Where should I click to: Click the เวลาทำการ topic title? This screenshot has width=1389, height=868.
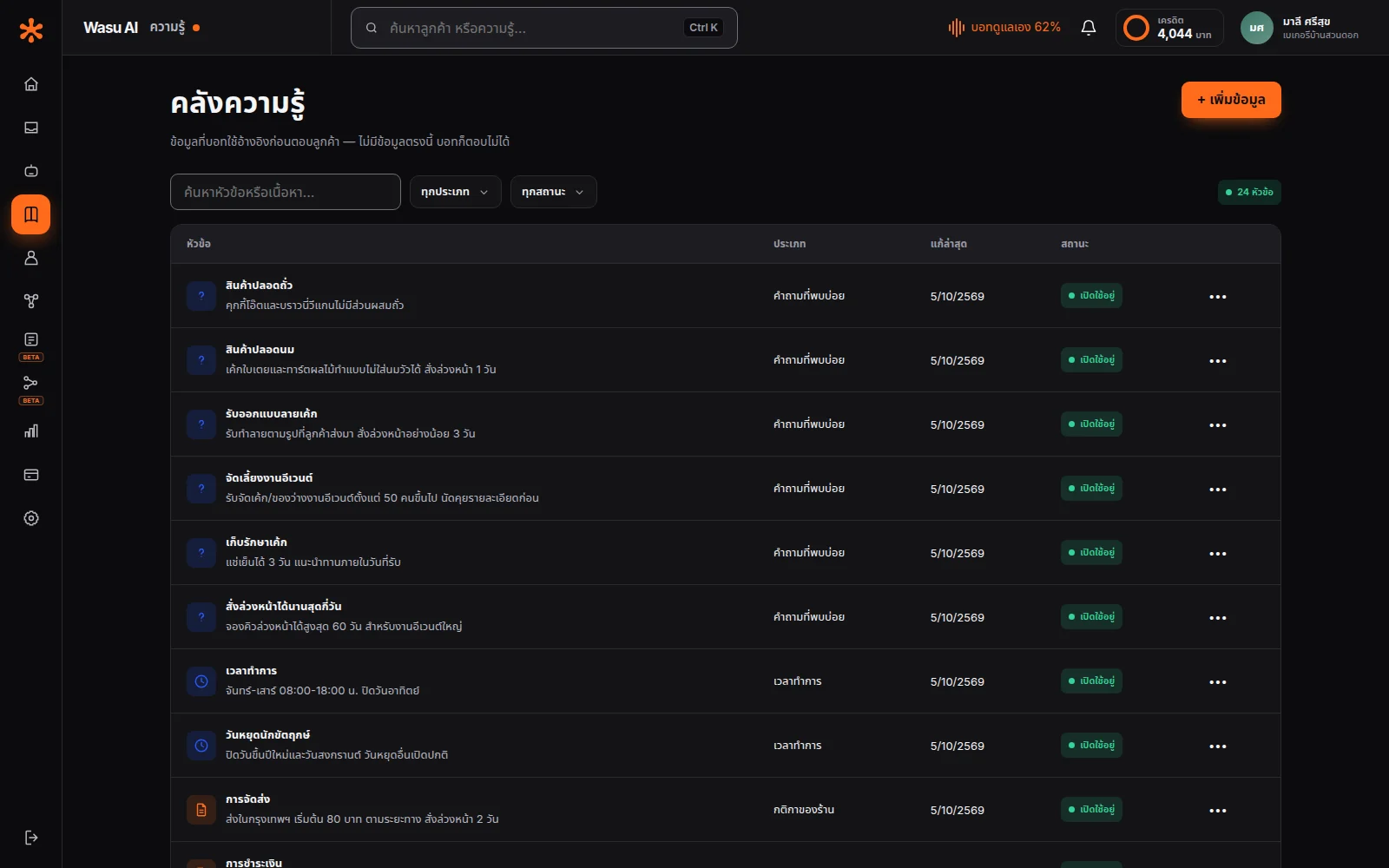pyautogui.click(x=252, y=671)
